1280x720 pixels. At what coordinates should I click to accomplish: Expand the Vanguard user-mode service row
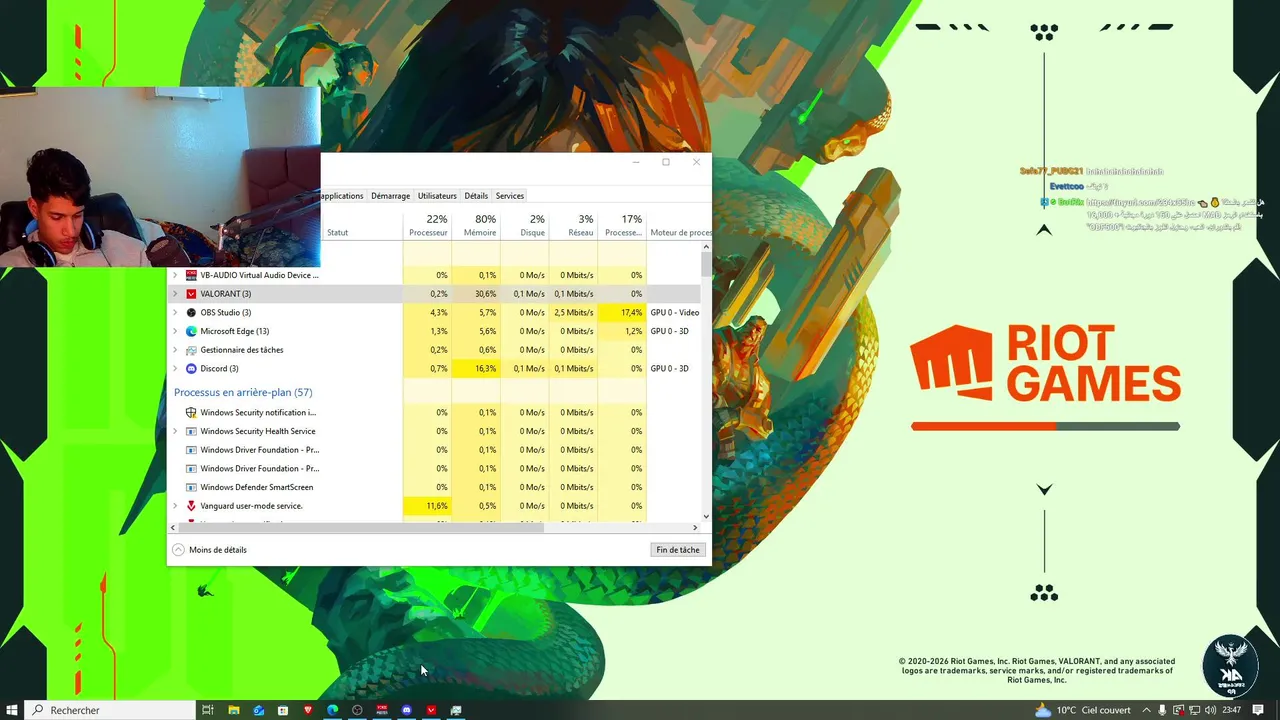tap(175, 506)
